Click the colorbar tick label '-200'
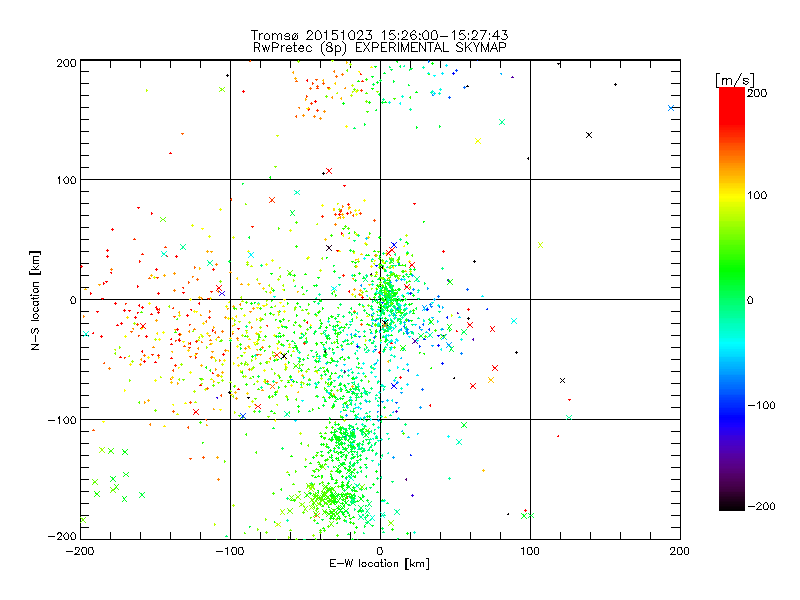 (761, 506)
